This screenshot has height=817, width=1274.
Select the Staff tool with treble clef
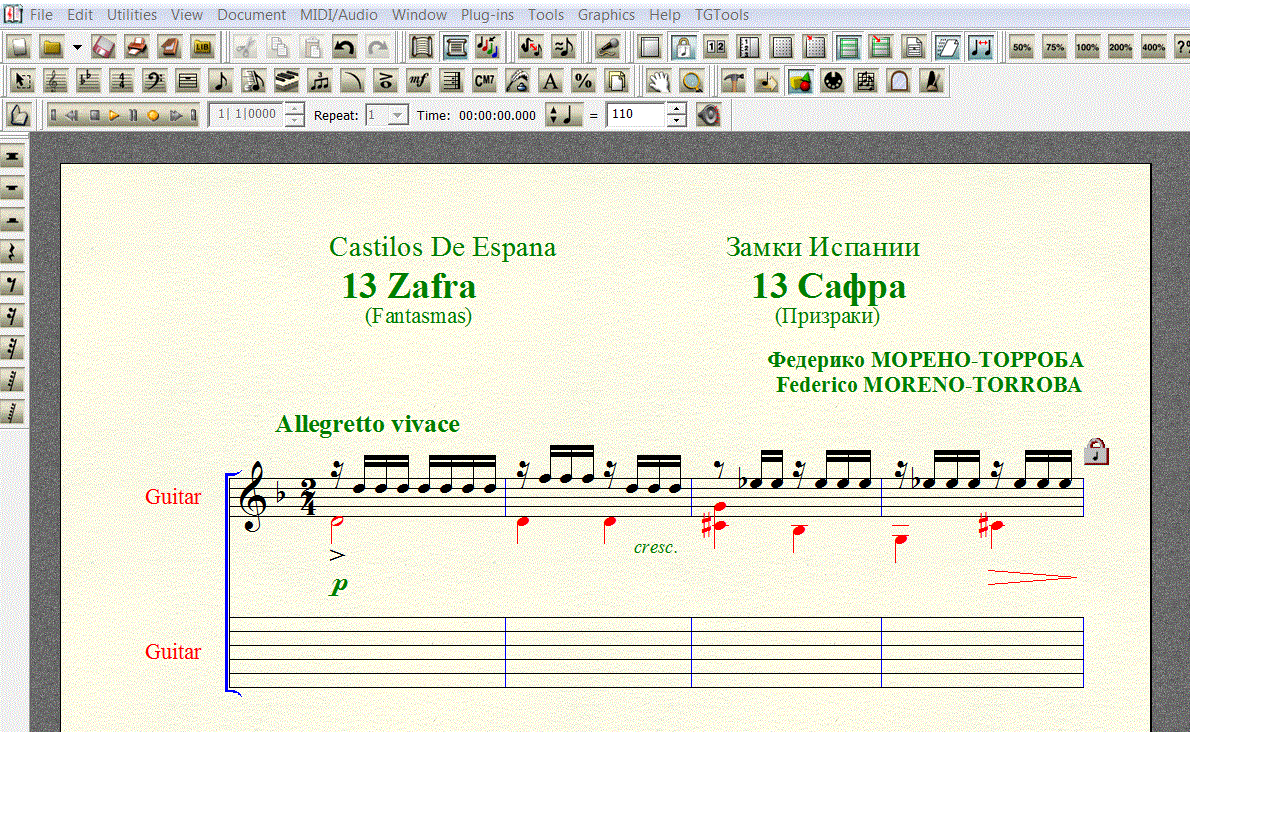click(56, 81)
